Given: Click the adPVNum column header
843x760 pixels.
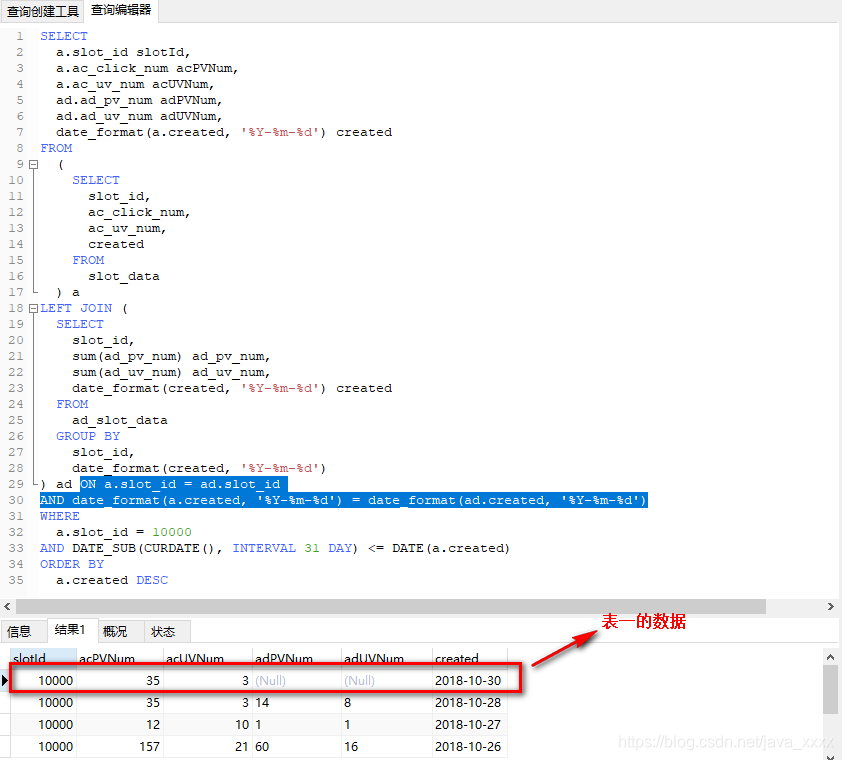Looking at the screenshot, I should (x=297, y=658).
